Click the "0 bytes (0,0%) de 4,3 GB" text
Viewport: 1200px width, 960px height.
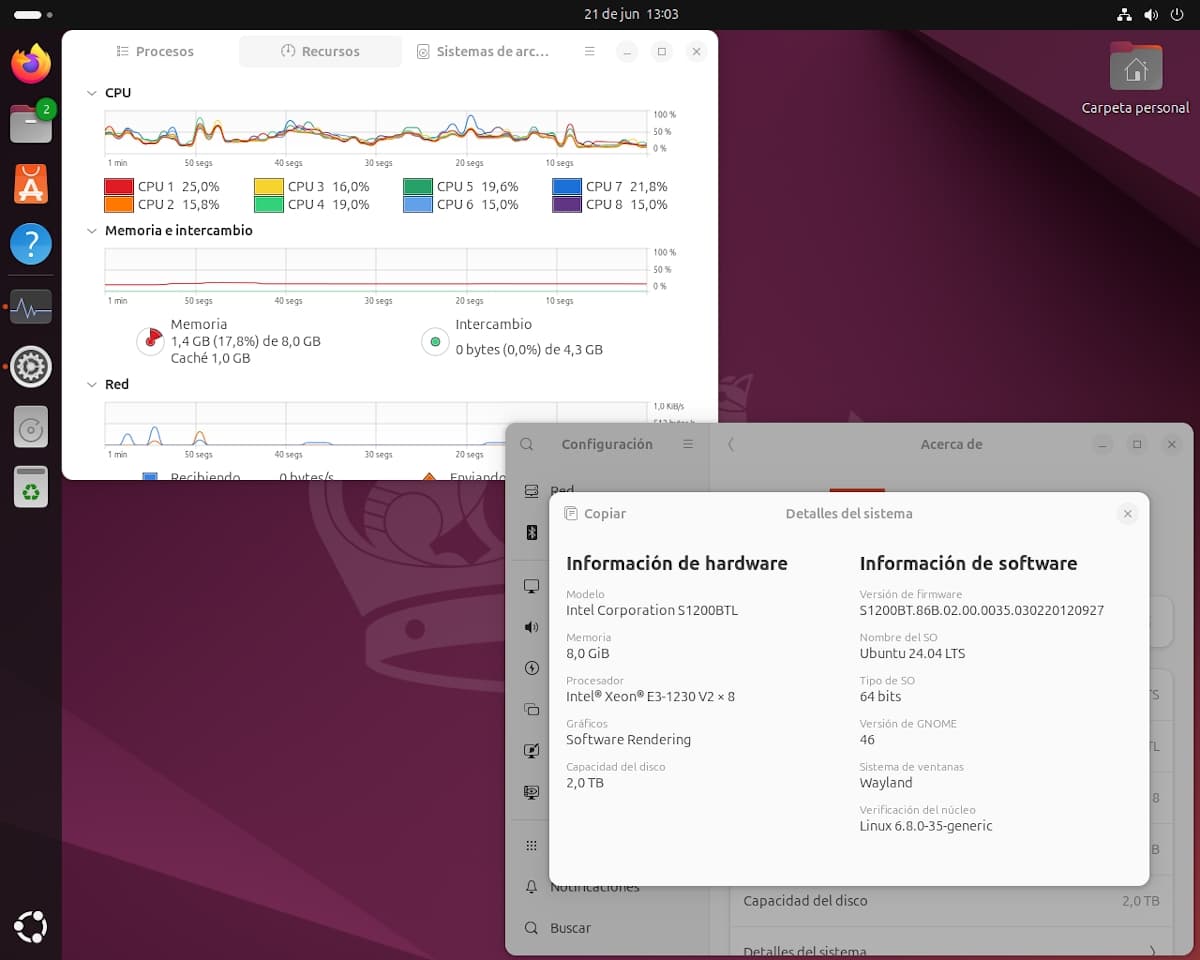(x=529, y=350)
